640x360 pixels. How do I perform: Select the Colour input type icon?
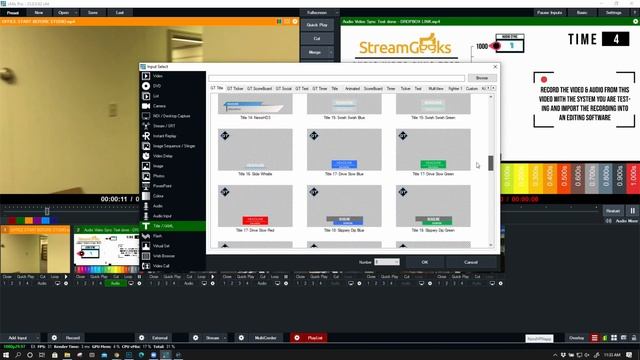click(x=146, y=196)
